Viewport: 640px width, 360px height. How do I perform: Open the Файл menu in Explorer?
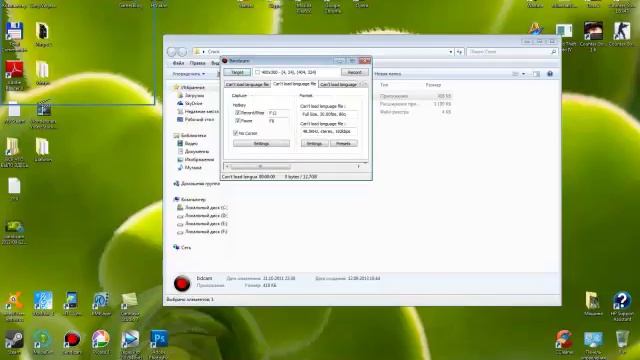tap(178, 63)
